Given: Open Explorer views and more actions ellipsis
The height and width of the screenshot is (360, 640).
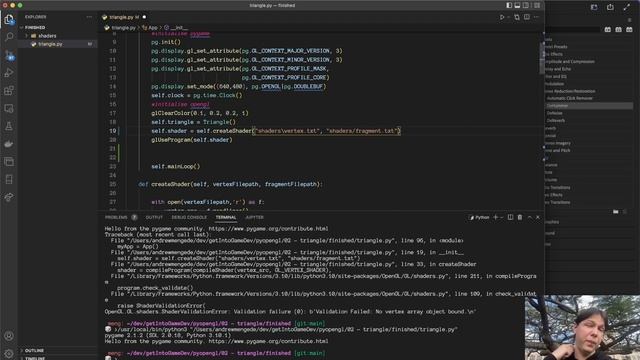Looking at the screenshot, I should tap(89, 17).
